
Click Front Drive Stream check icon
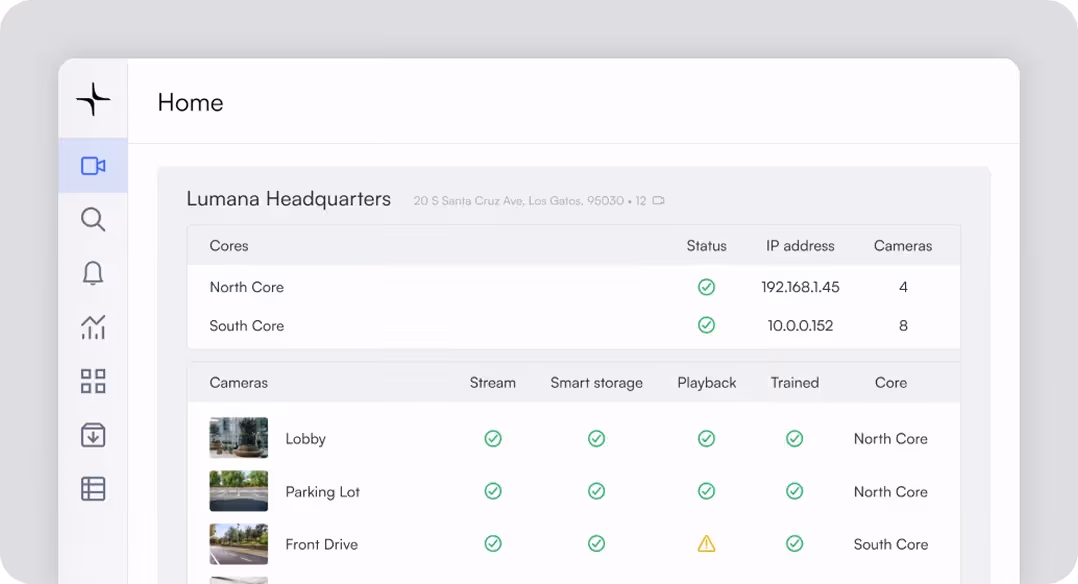coord(493,543)
